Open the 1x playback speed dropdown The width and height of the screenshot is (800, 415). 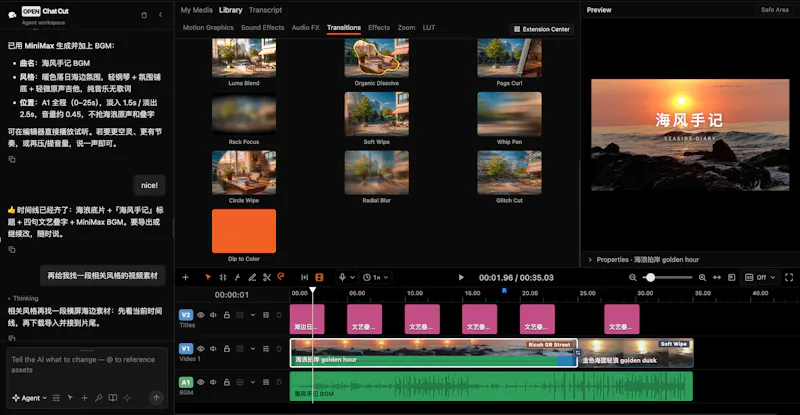(x=376, y=277)
